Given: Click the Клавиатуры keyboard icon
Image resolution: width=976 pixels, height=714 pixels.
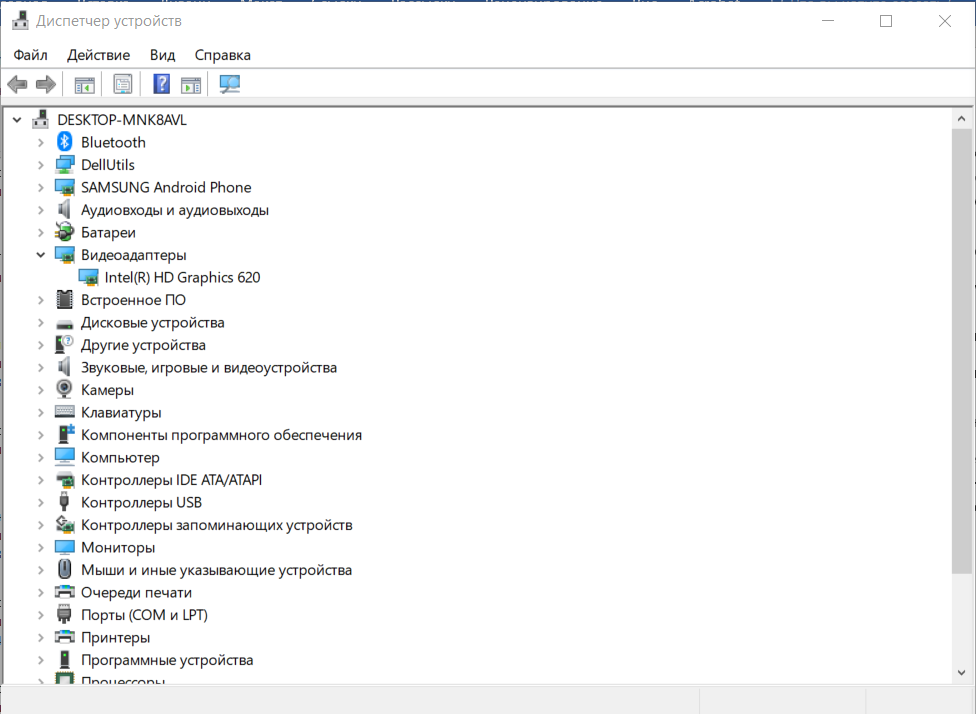Looking at the screenshot, I should pos(65,411).
